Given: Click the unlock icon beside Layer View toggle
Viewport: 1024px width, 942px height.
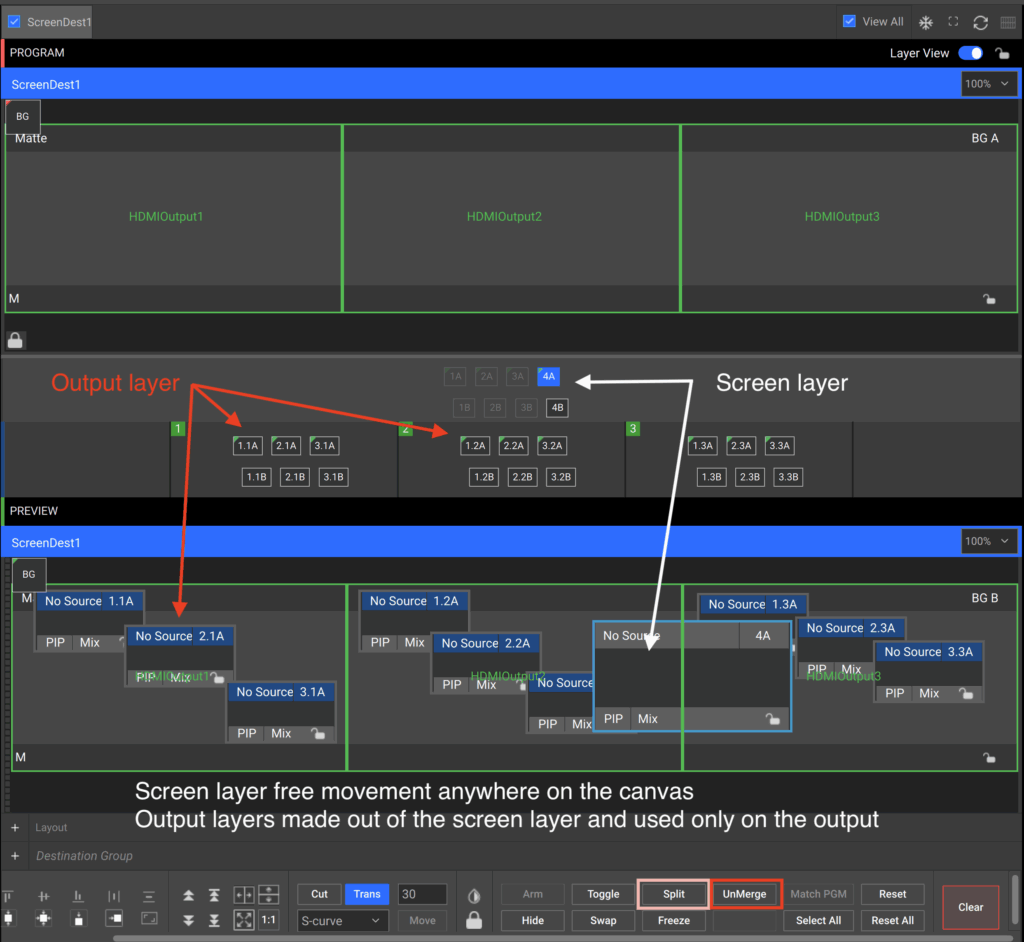Looking at the screenshot, I should pos(1002,54).
